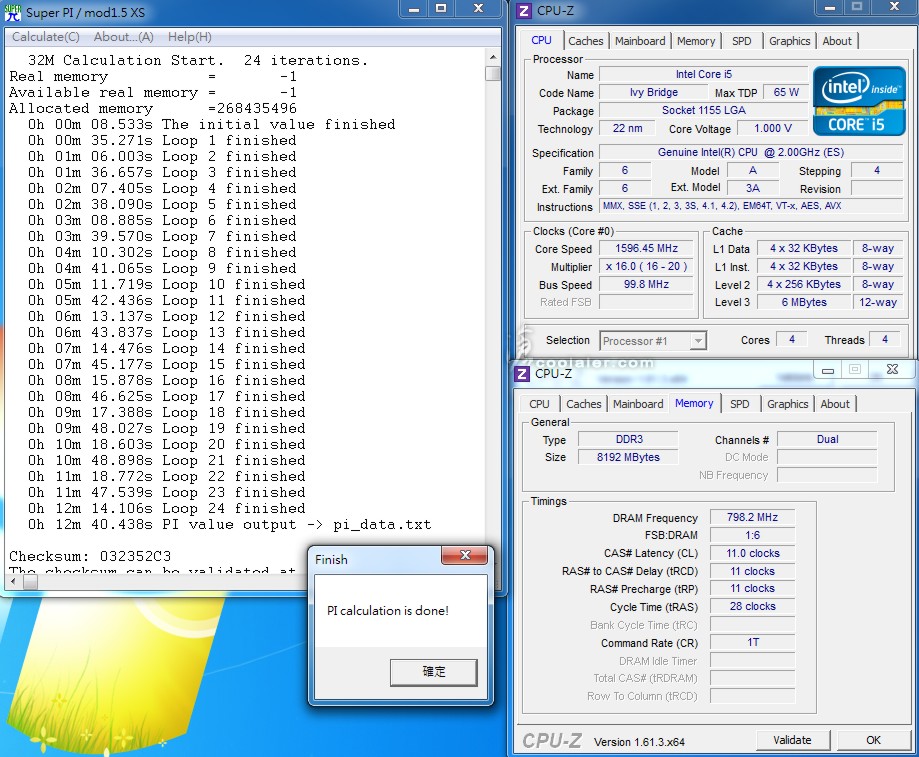This screenshot has width=919, height=757.
Task: Click the Channels # value 'Dual'
Action: 827,439
